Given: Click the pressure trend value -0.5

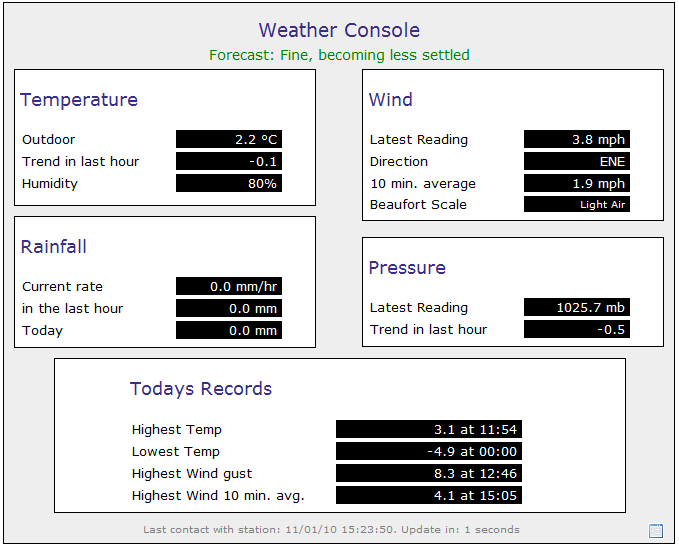Looking at the screenshot, I should tap(577, 329).
